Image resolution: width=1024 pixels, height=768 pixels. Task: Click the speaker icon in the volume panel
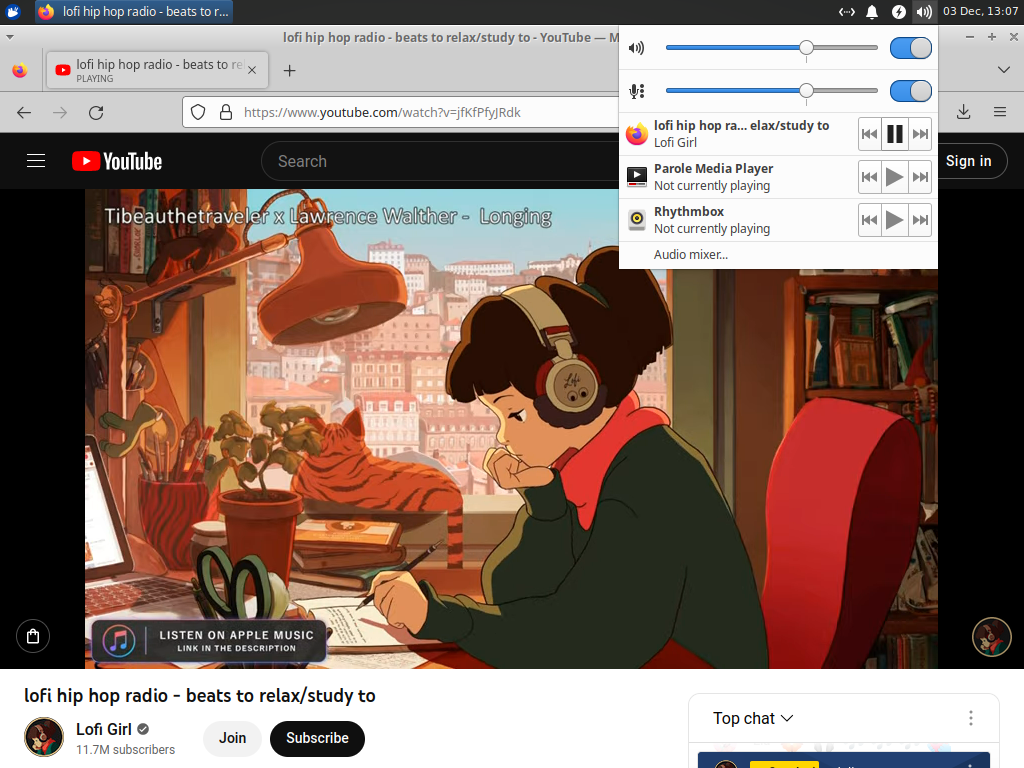coord(637,47)
